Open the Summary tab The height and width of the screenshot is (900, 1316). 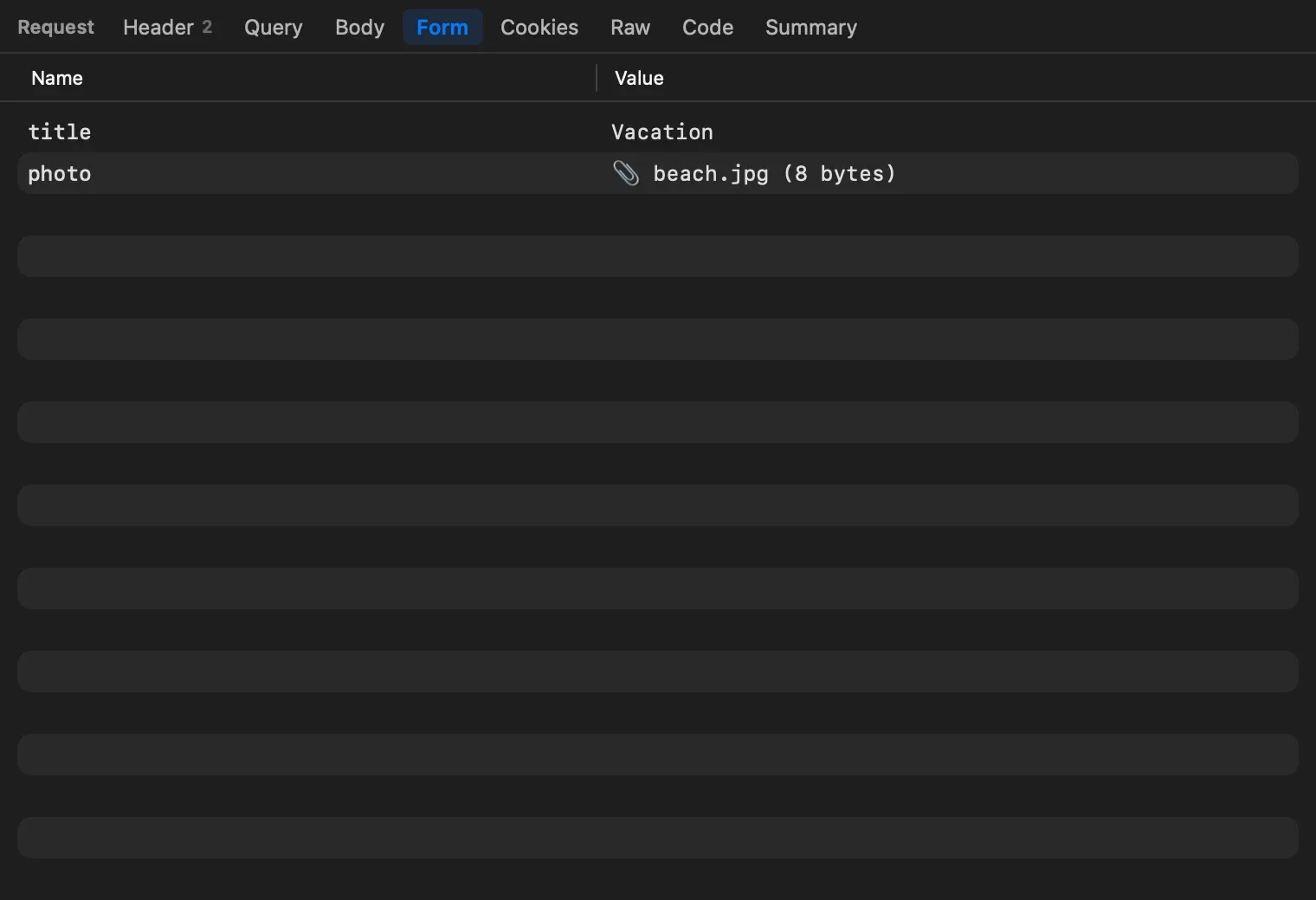811,28
